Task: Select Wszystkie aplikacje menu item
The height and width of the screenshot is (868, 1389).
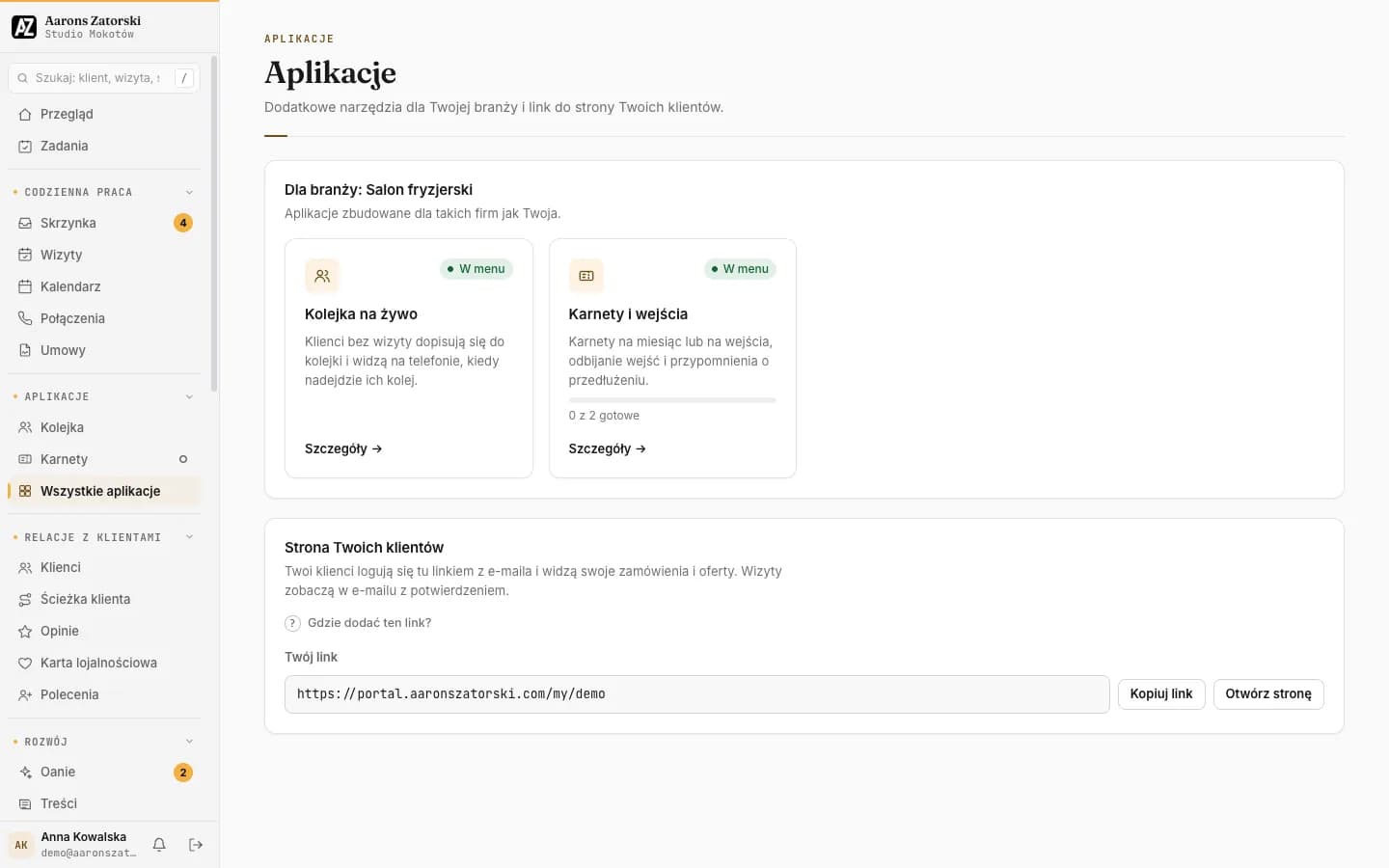Action: [104, 491]
